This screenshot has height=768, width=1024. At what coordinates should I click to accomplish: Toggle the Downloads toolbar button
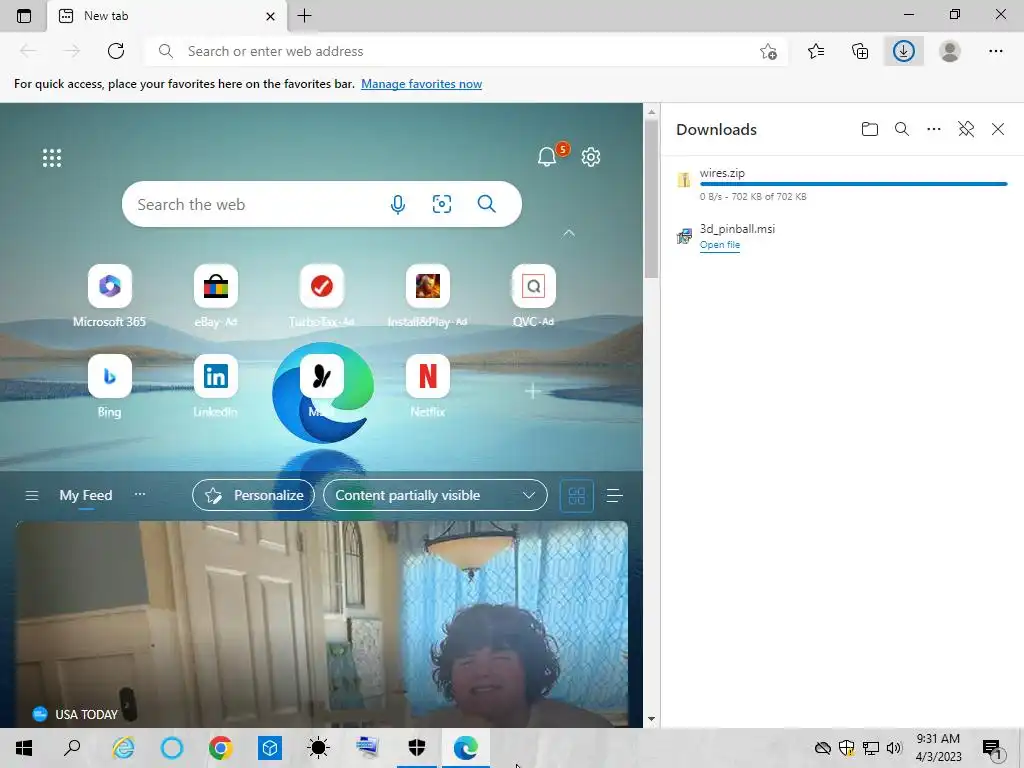(904, 51)
